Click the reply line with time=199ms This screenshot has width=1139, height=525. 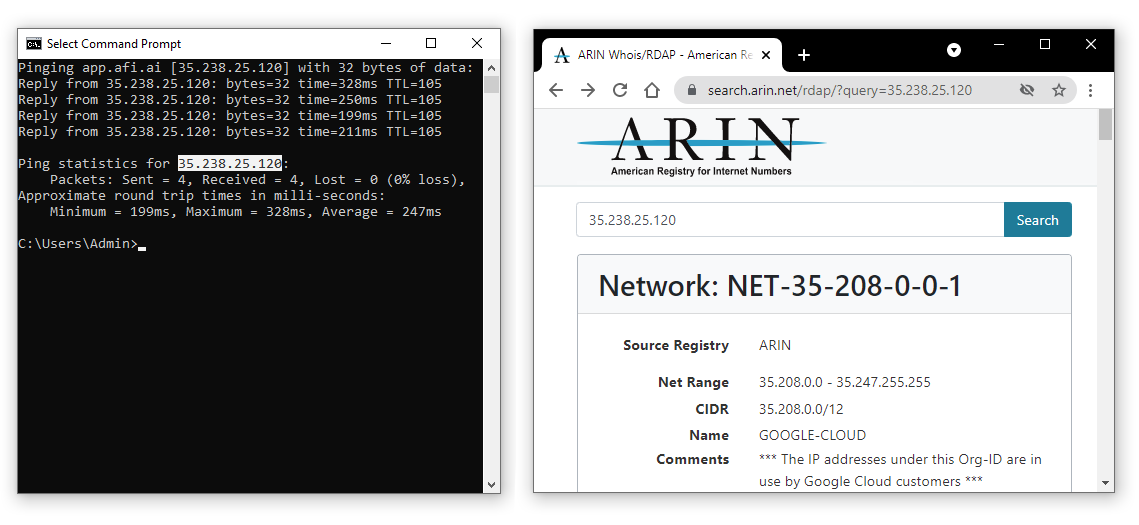[230, 116]
